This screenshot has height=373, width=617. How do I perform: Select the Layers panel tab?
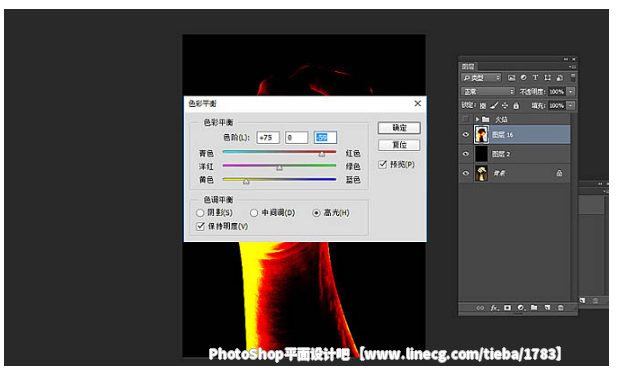468,66
